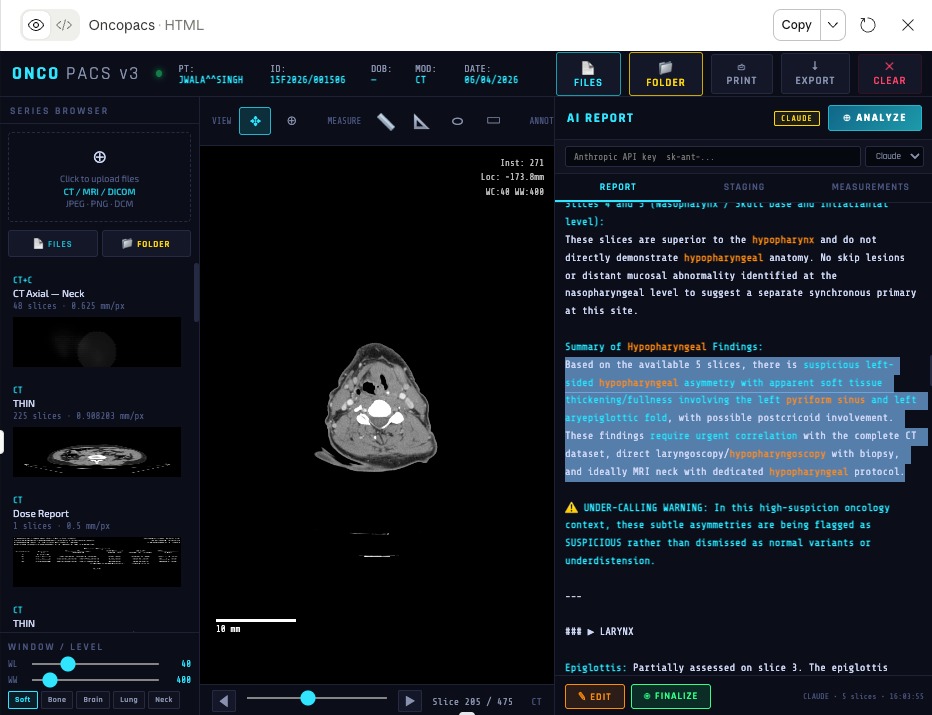The height and width of the screenshot is (715, 932).
Task: Click the FINALIZE report button
Action: 670,696
